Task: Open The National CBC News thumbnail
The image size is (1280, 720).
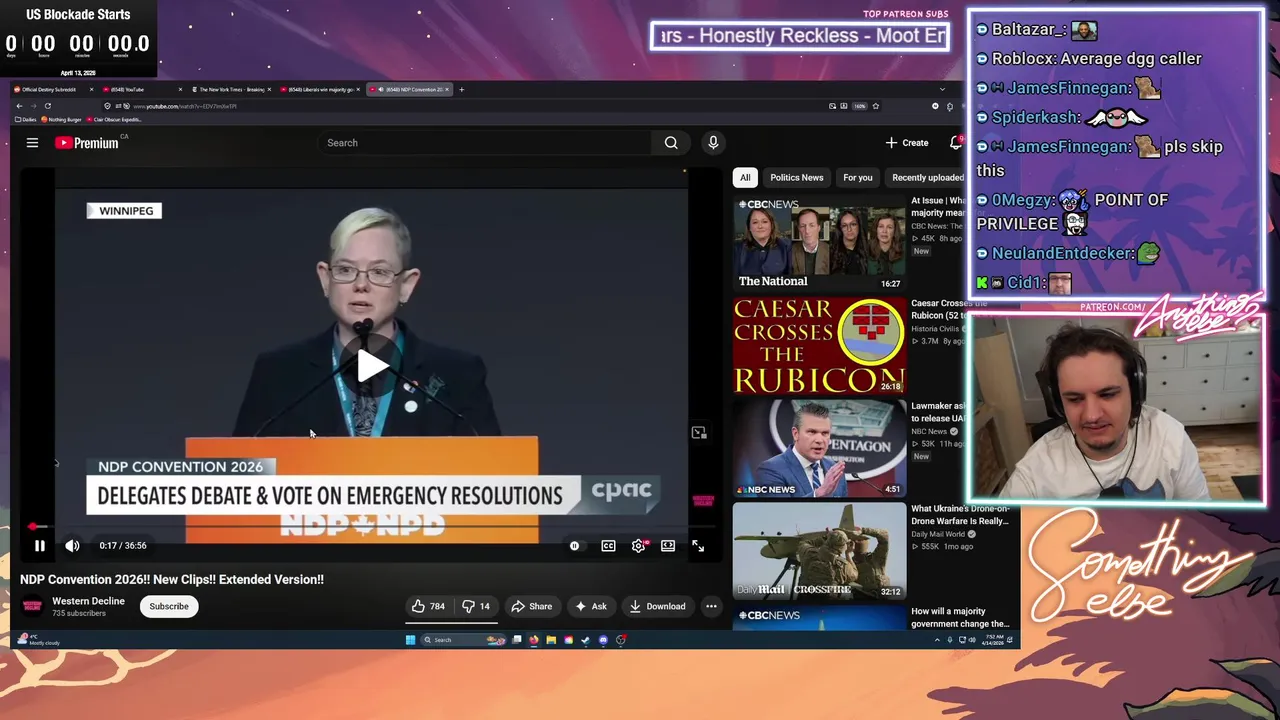Action: pos(819,243)
